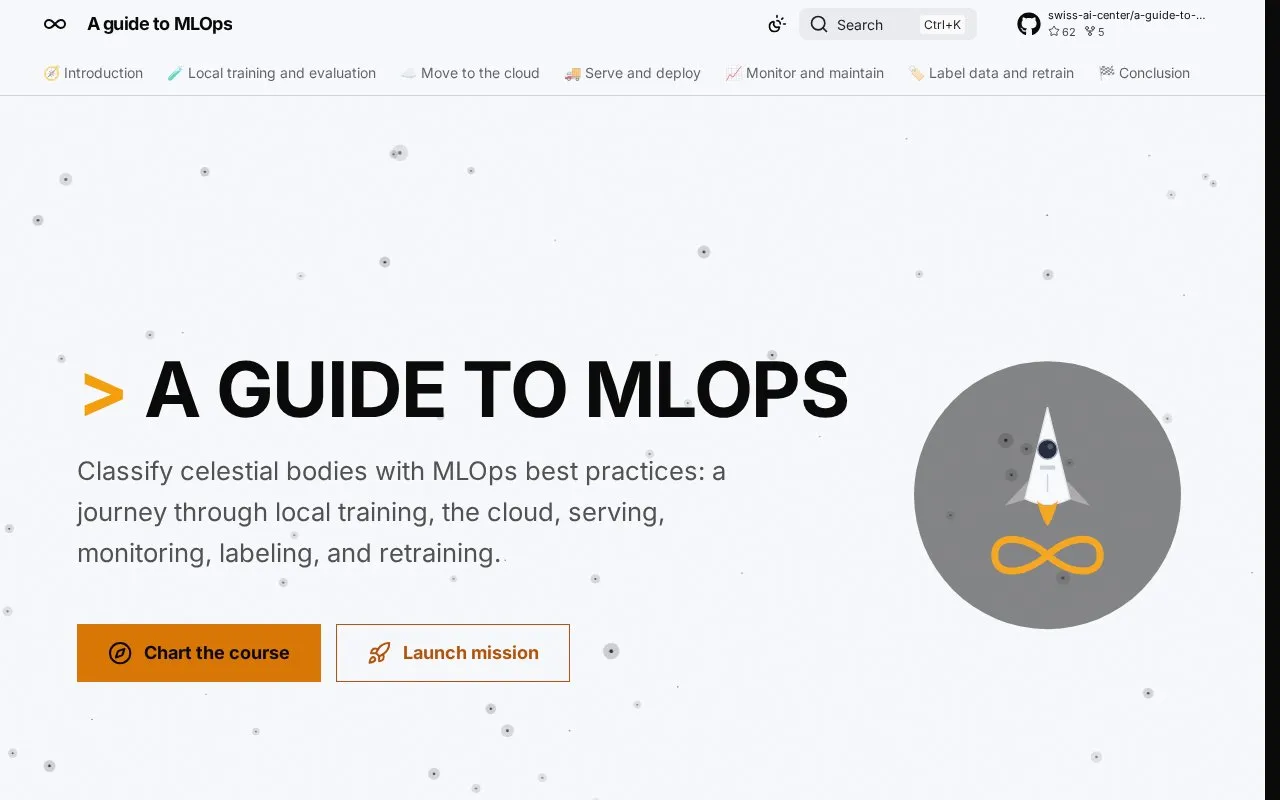
Task: Click compass emoji beside Introduction
Action: coord(51,73)
